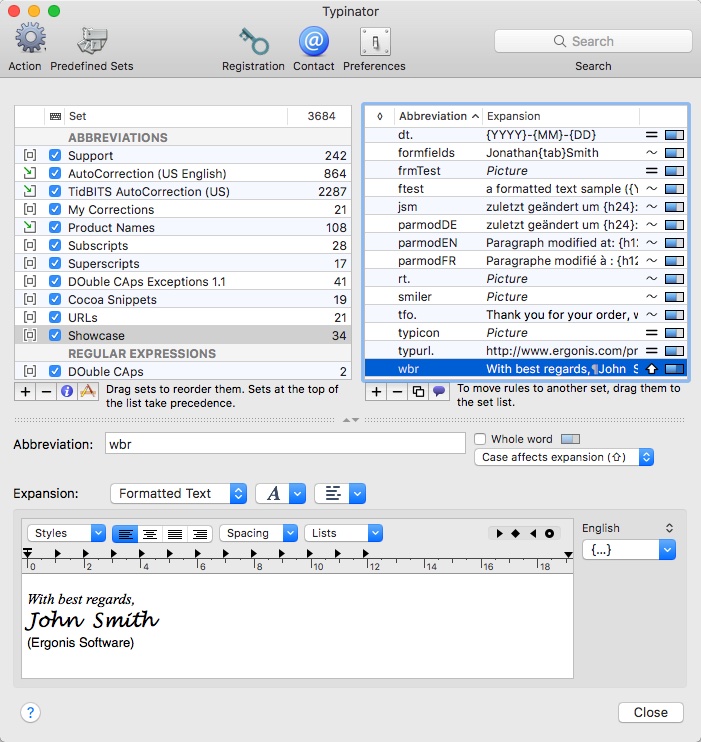Click the Abbreviation text field
Viewport: 701px width, 742px height.
click(285, 444)
